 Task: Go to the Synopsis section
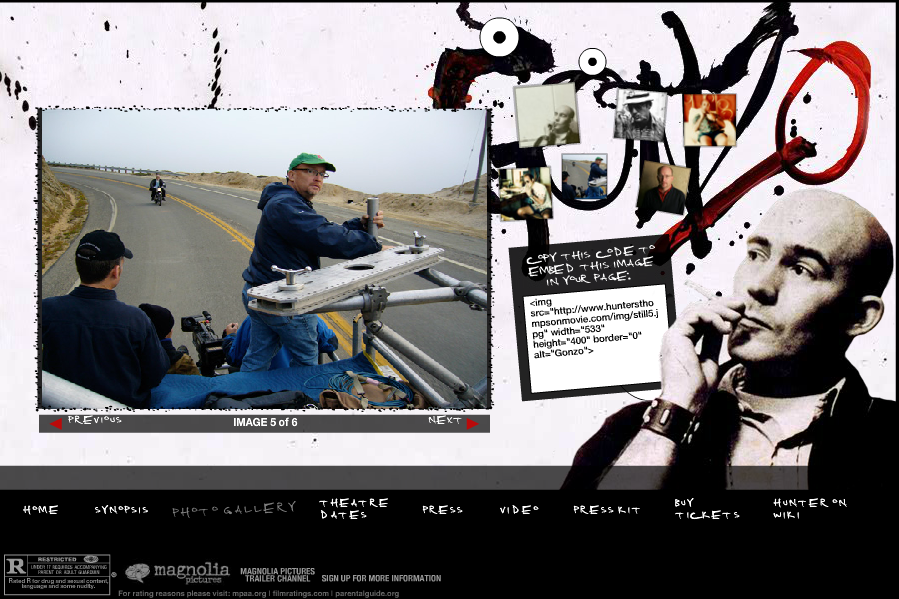coord(121,510)
